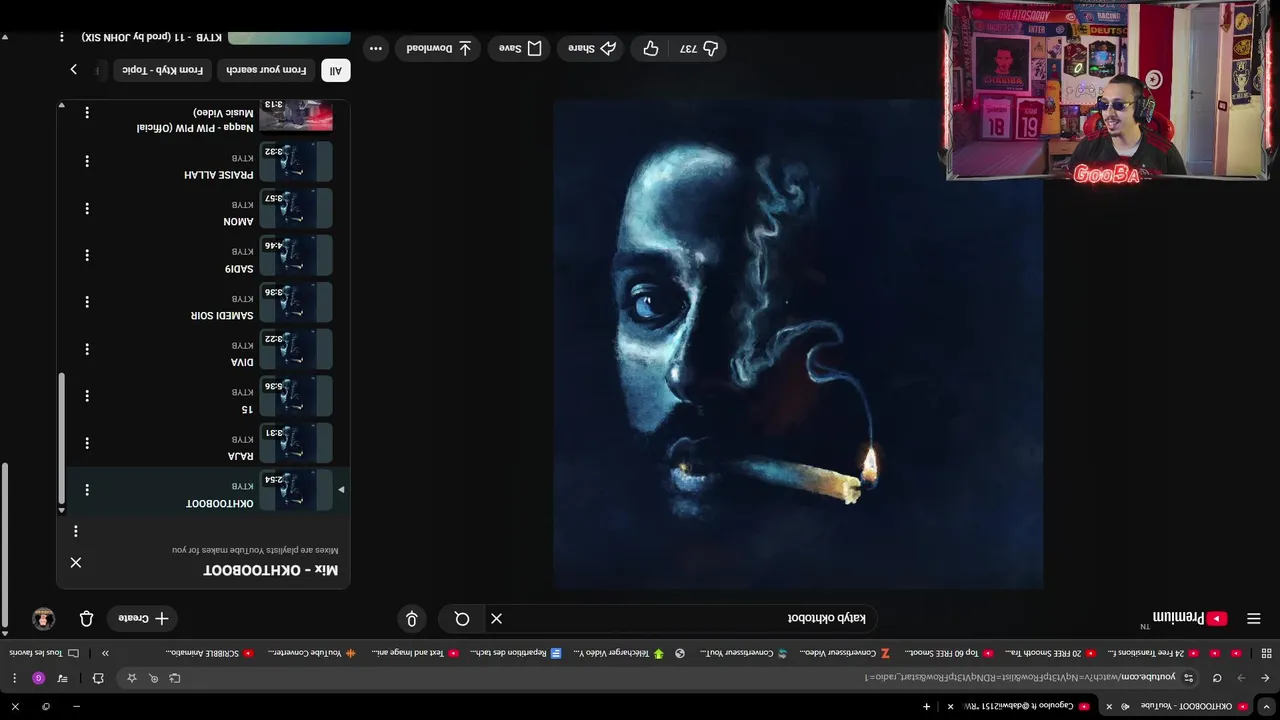Click the Nagga - PIW PIW video thumbnail
Image resolution: width=1280 pixels, height=720 pixels.
(296, 114)
